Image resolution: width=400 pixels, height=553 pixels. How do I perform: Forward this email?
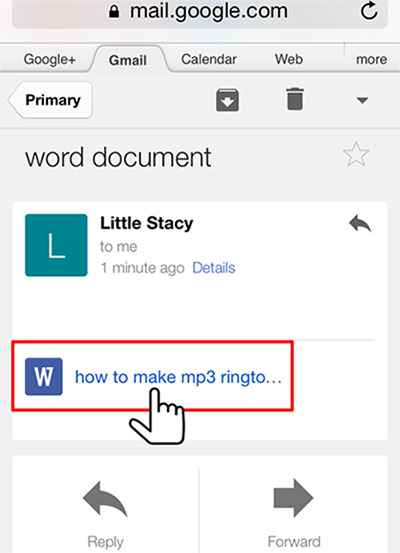pos(293,512)
